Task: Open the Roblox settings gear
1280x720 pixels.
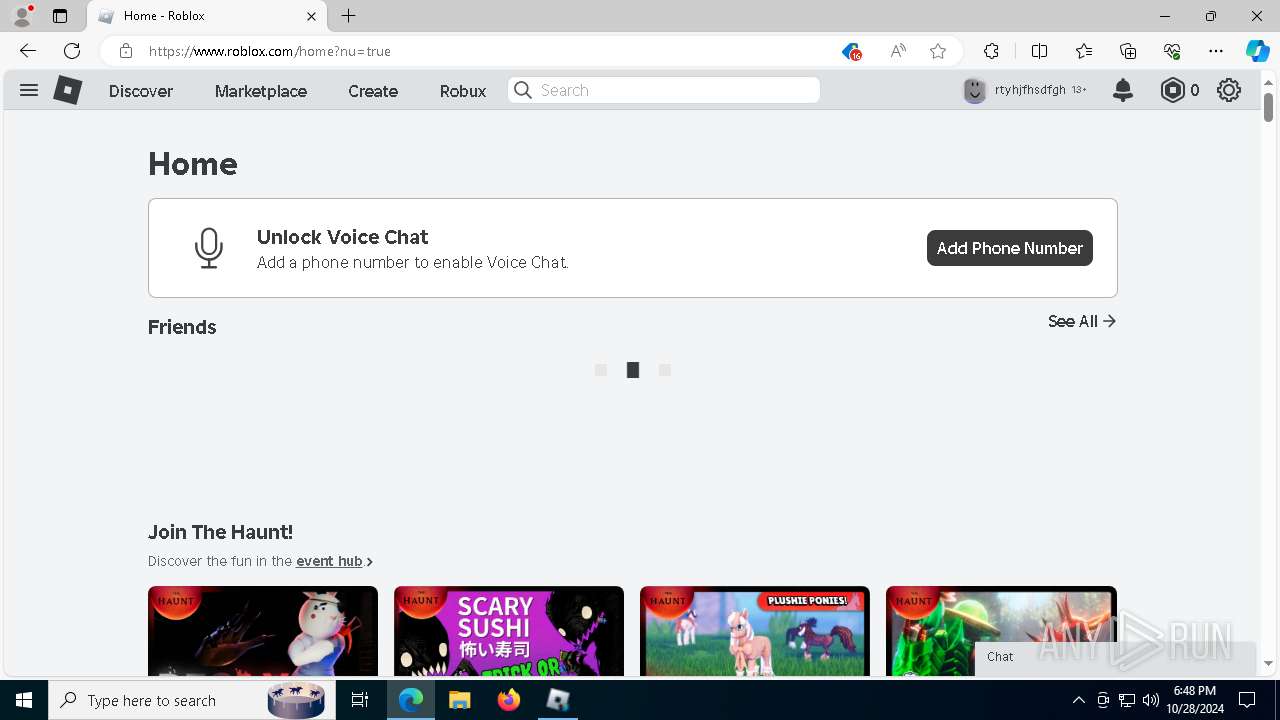Action: click(1229, 90)
